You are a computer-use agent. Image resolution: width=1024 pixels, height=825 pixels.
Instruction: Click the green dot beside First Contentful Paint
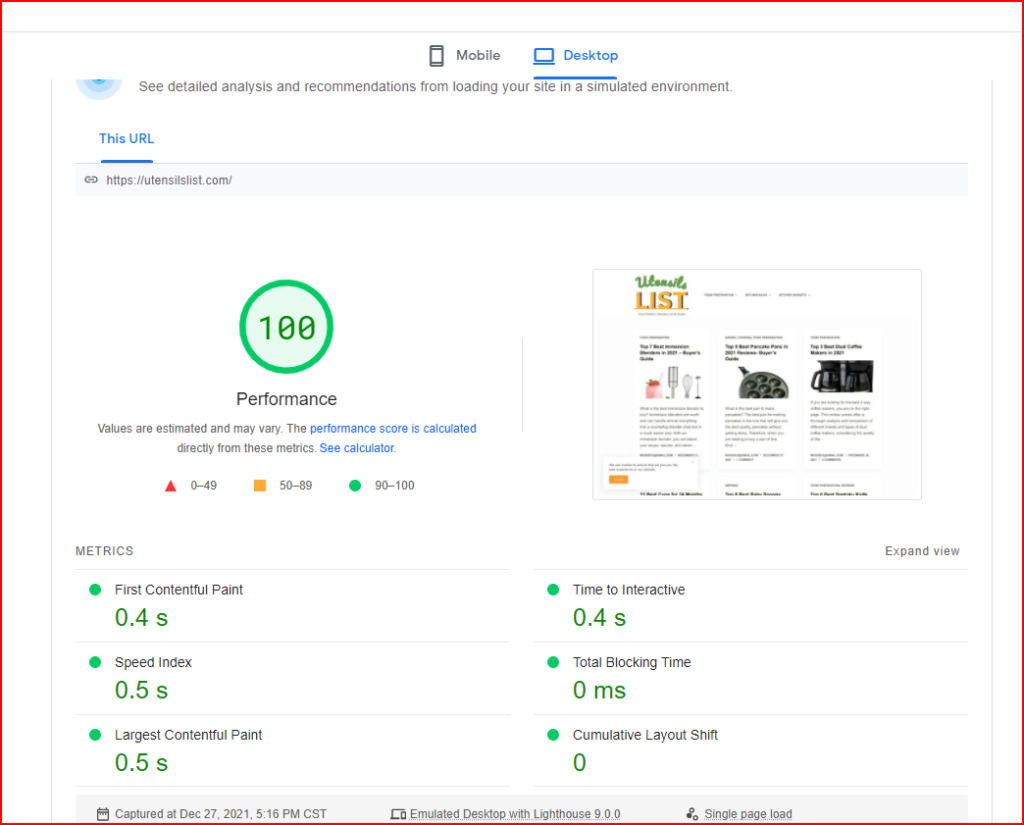pos(95,590)
